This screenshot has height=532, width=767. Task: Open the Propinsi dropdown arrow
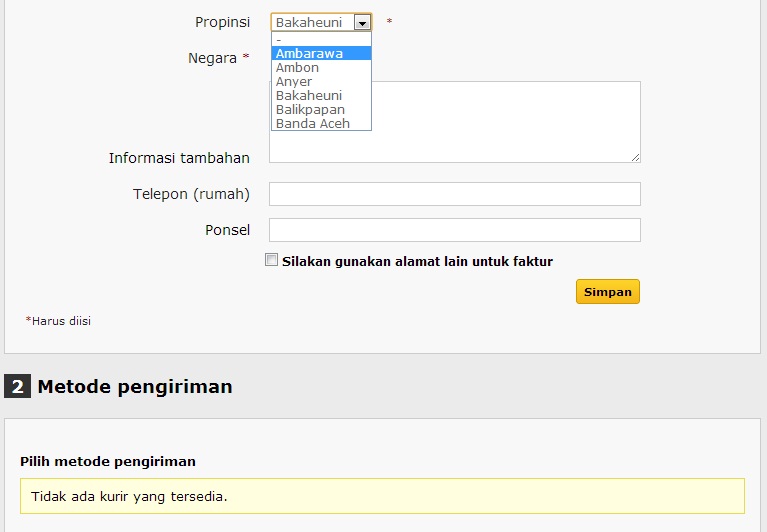coord(362,22)
